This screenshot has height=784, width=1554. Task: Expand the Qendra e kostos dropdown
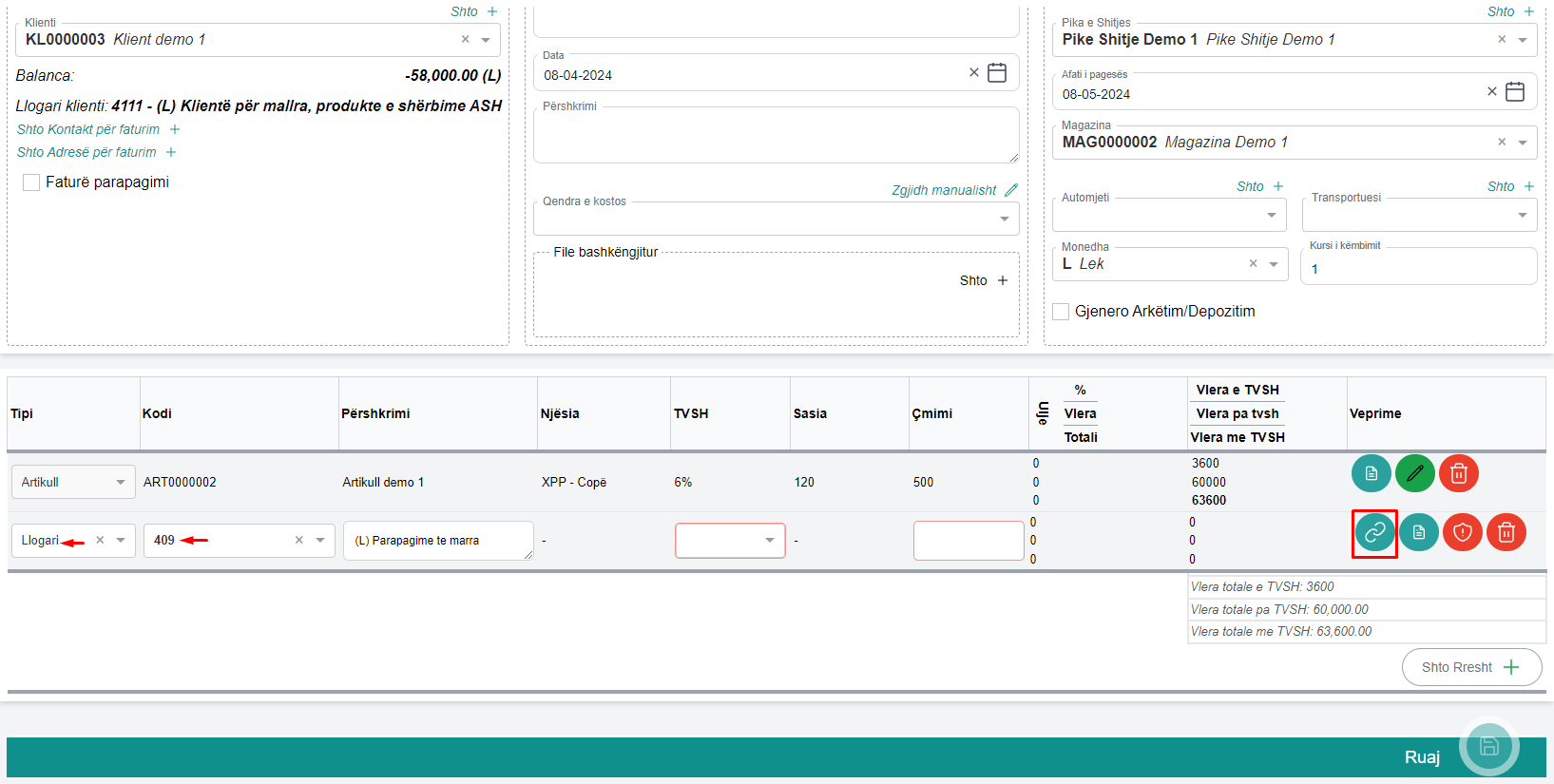pyautogui.click(x=1005, y=220)
